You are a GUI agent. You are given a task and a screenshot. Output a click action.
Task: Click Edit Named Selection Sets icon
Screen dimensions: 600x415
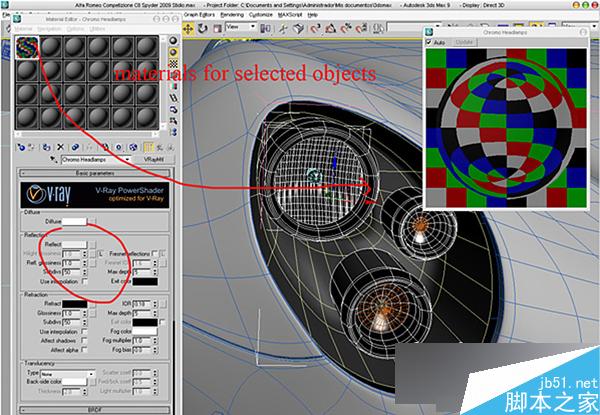point(378,29)
